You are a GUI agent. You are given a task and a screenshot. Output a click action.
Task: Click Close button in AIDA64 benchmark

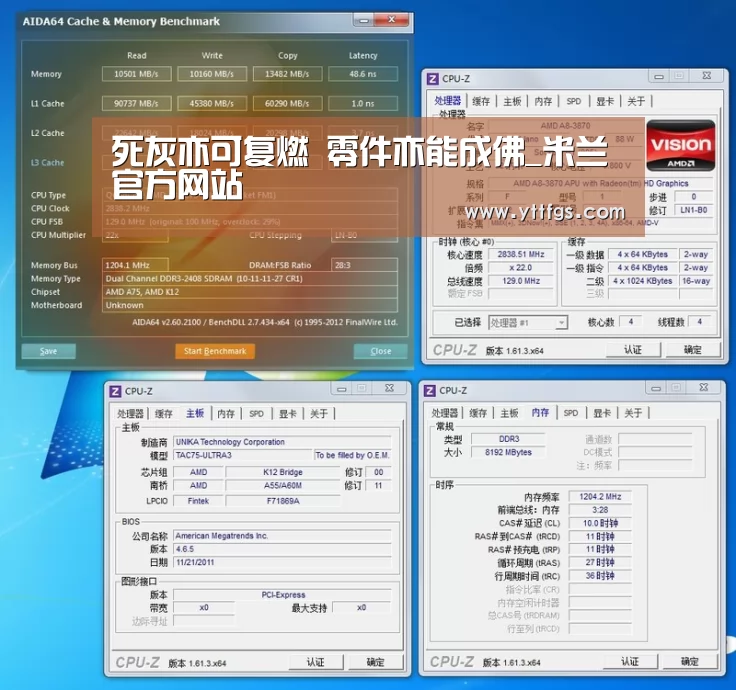(380, 351)
